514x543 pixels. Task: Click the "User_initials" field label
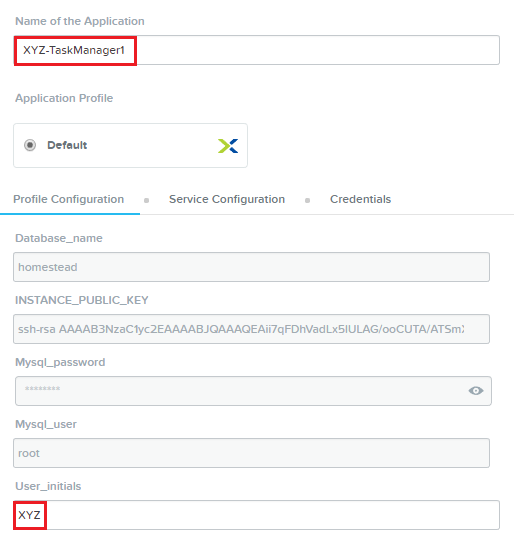(x=48, y=486)
